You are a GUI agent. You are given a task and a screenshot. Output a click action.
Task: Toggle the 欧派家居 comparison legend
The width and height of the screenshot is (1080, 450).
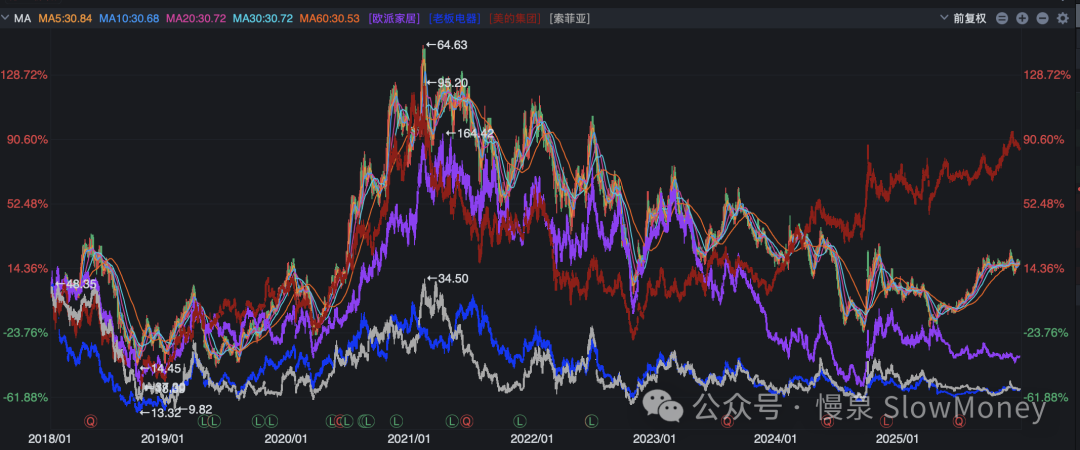(x=395, y=19)
